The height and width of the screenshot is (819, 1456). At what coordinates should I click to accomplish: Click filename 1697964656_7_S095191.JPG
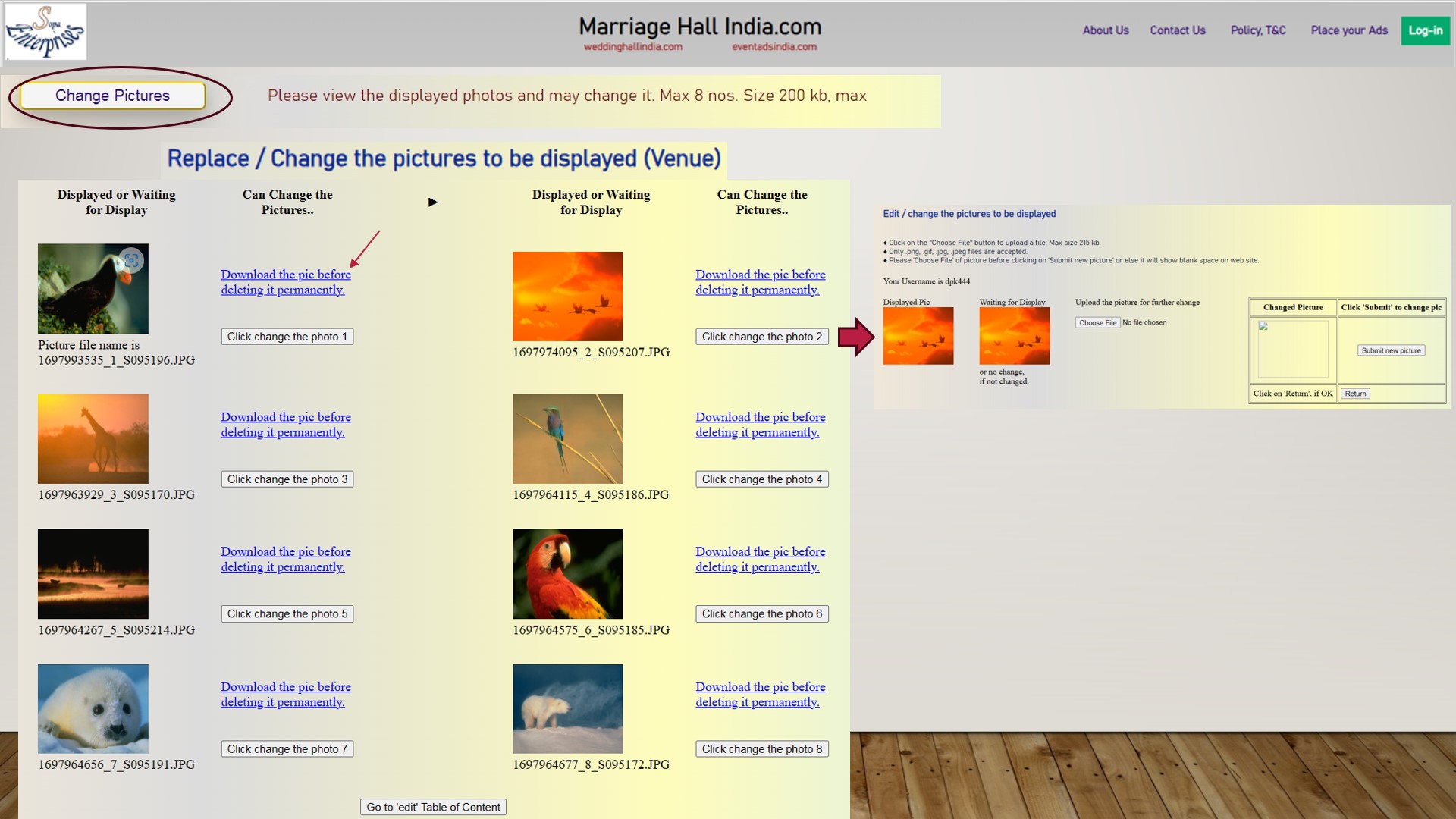point(117,765)
